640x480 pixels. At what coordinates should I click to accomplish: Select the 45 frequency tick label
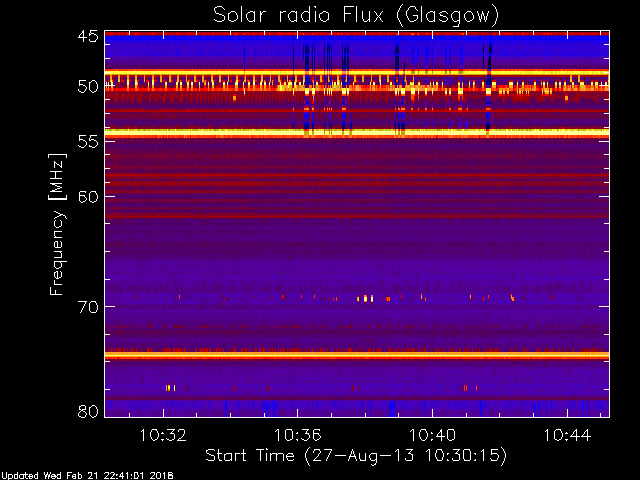tap(88, 36)
